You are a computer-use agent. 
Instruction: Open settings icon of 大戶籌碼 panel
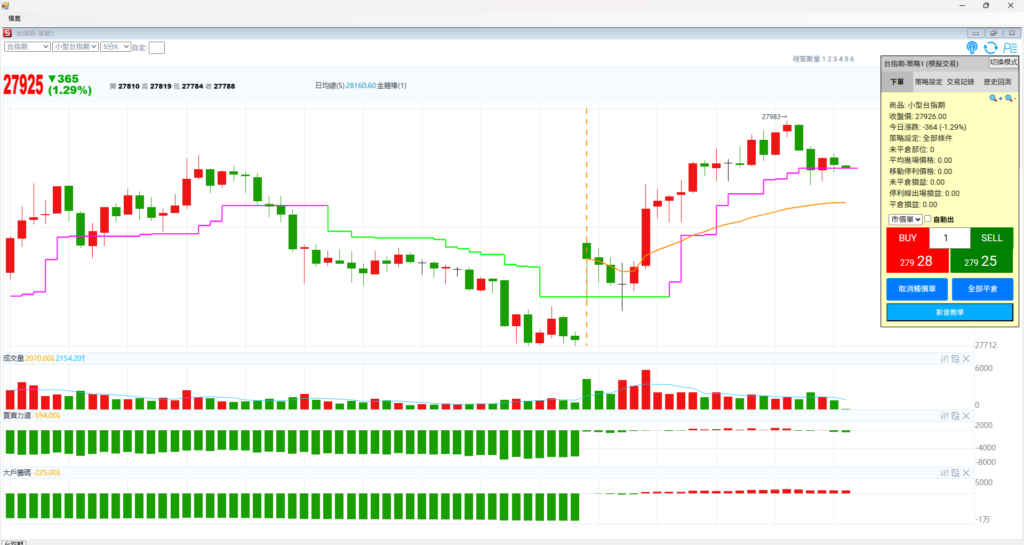[x=945, y=472]
